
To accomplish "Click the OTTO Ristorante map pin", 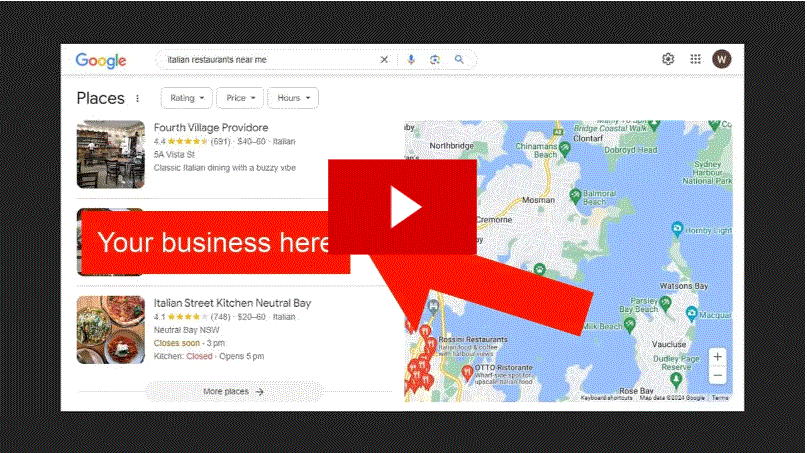I will (467, 373).
